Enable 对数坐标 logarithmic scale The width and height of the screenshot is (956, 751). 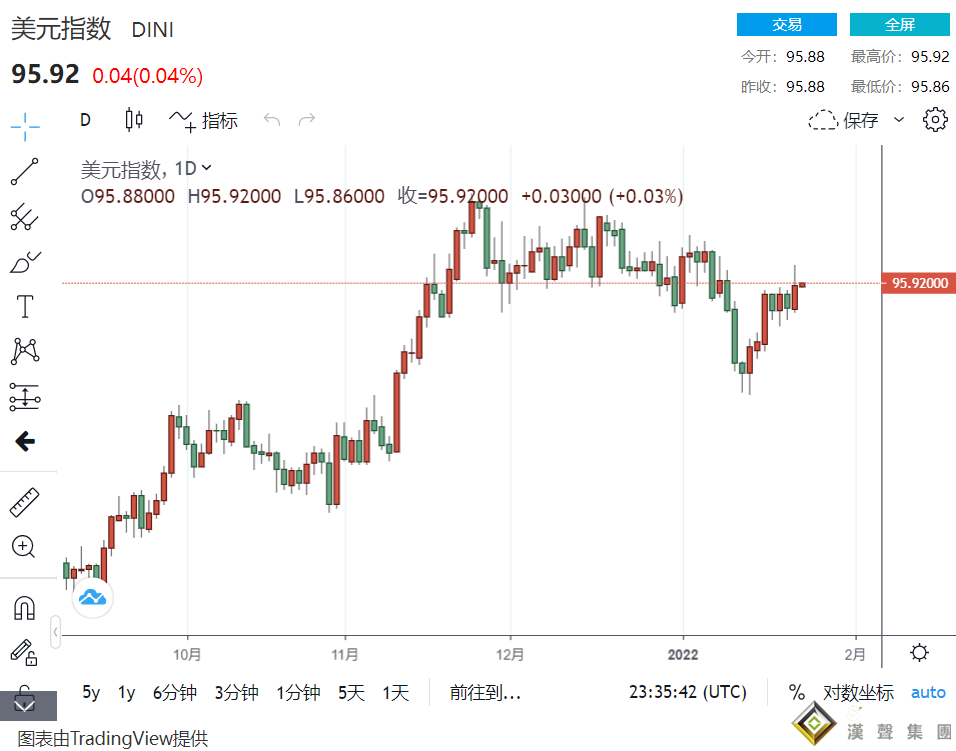[858, 692]
